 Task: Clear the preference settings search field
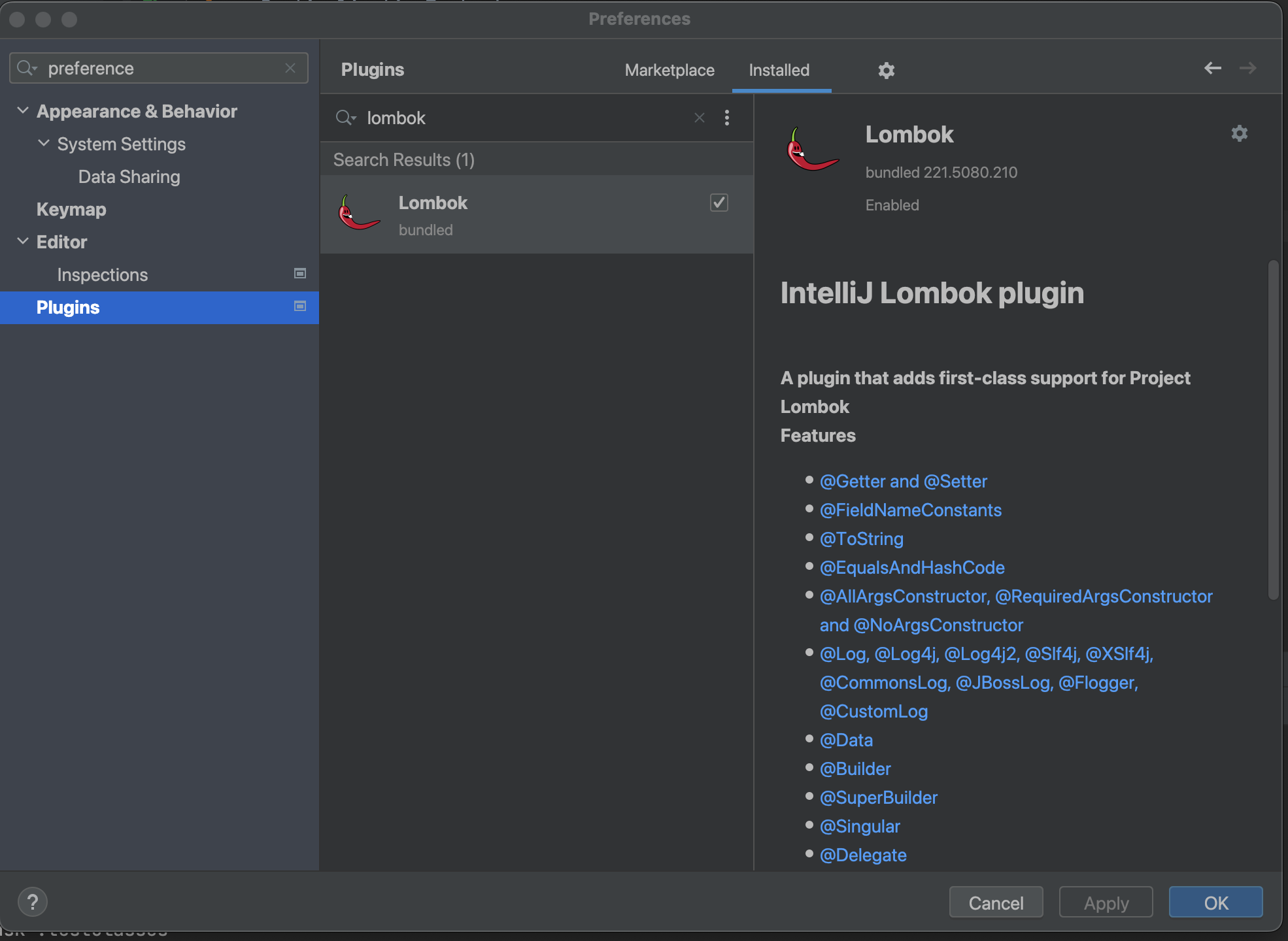290,68
